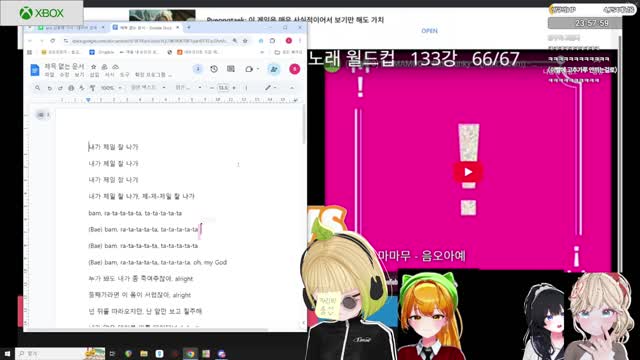
Task: Click the Windows taskbar search box
Action: [x=60, y=353]
